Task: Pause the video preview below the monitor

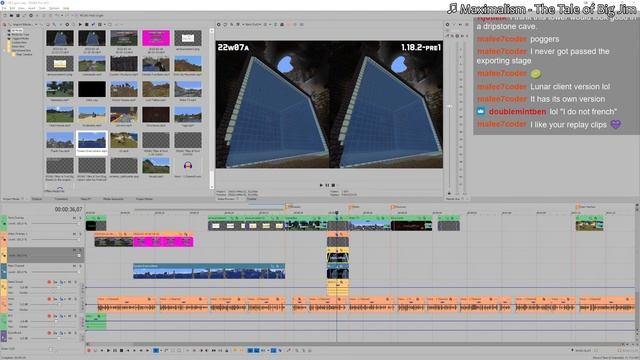Action: 327,185
